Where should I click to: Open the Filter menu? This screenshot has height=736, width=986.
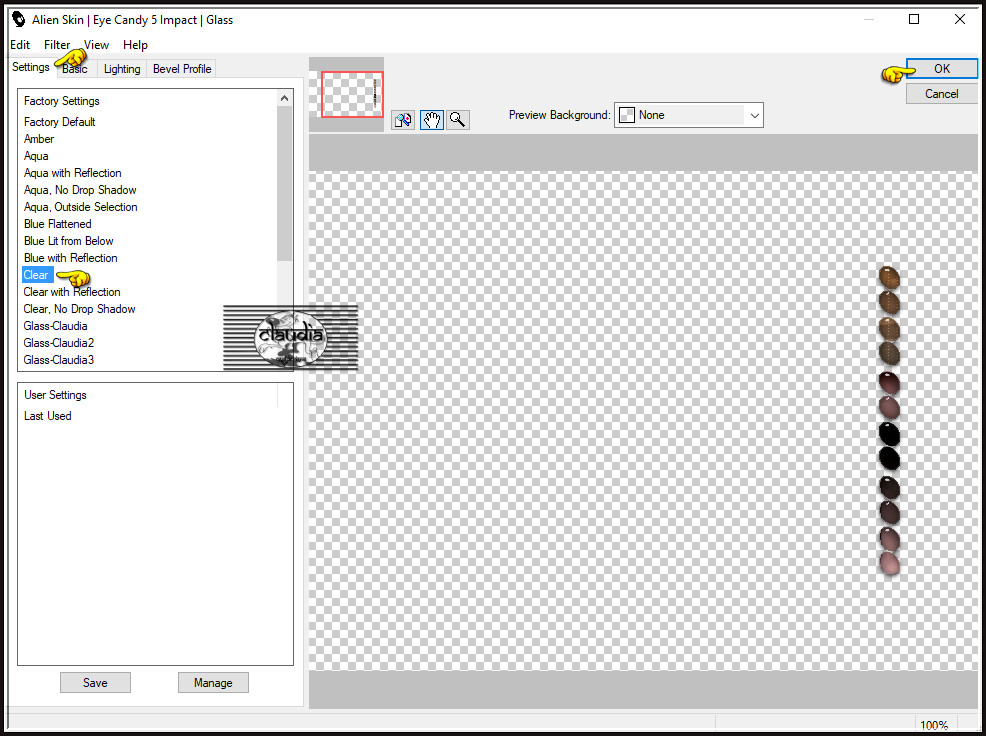57,45
